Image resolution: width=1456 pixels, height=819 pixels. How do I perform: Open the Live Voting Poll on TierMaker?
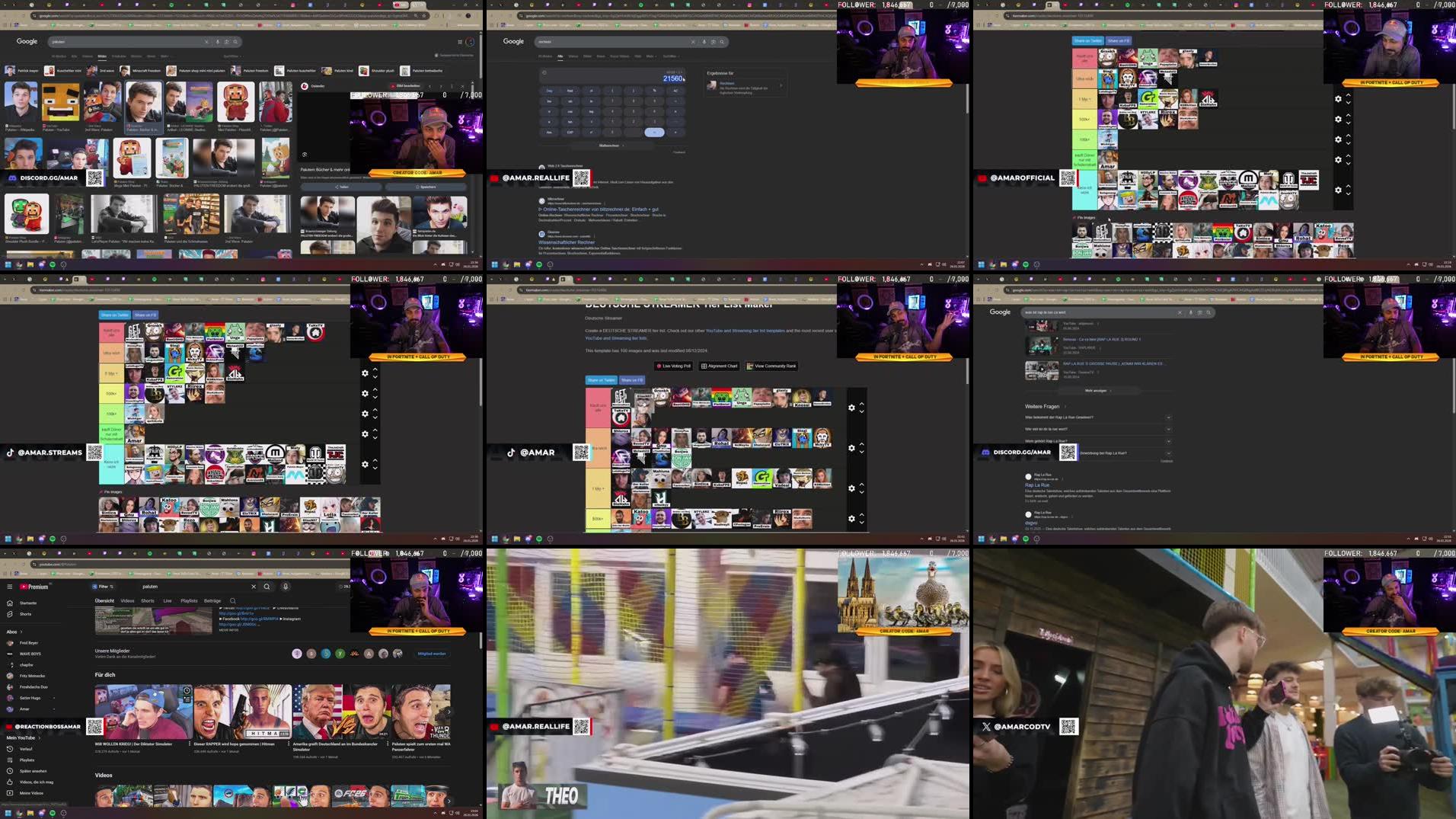(x=673, y=366)
